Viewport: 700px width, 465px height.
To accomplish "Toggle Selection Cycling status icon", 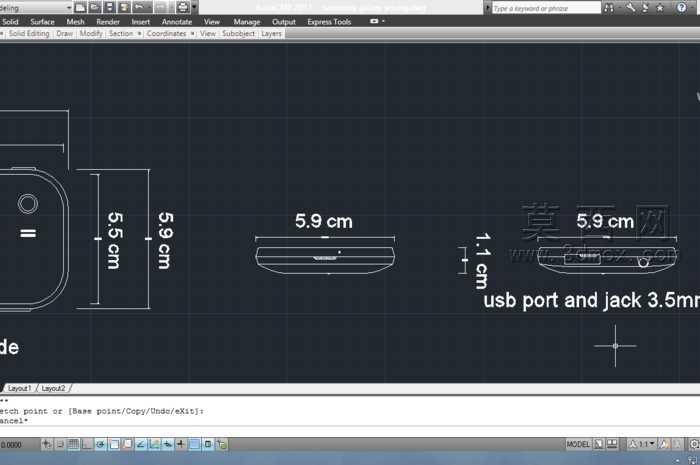I will (222, 444).
